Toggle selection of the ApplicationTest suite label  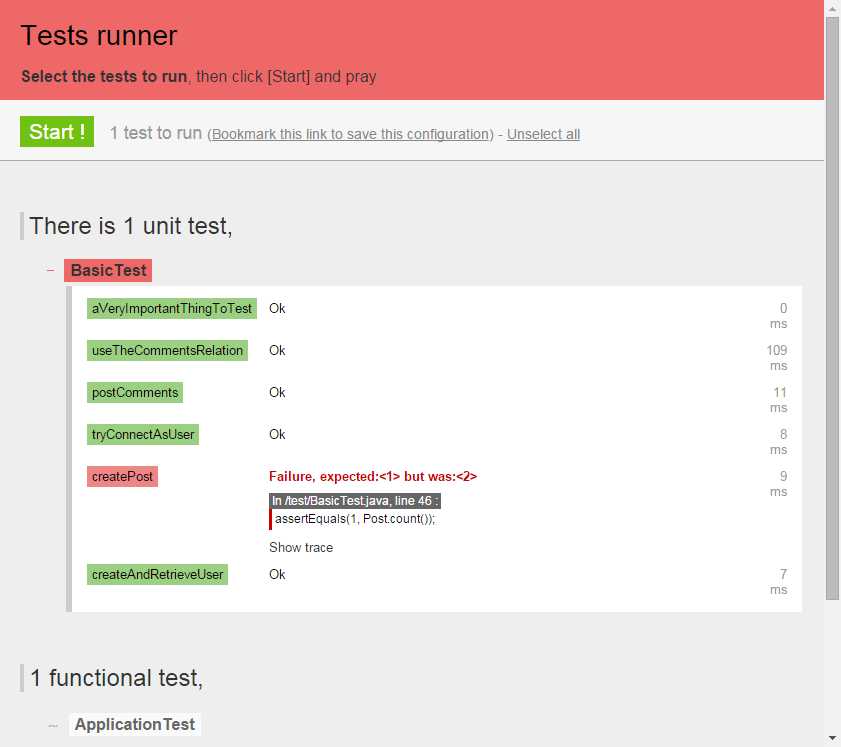coord(134,724)
